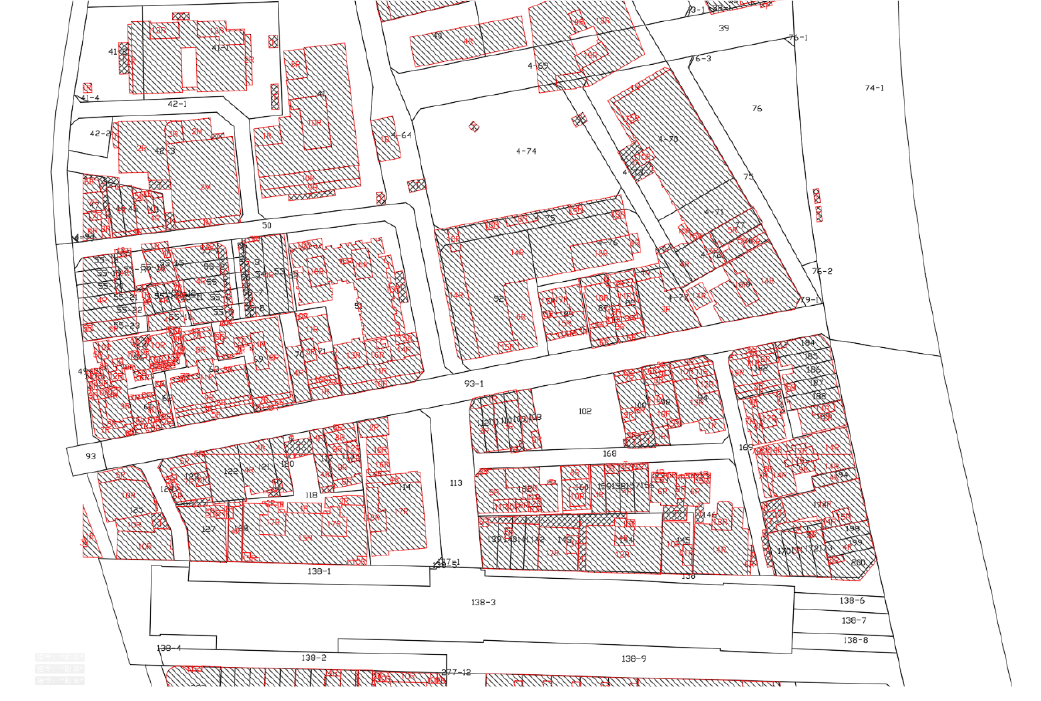
Task: Select parcel label 125
Action: point(136,510)
